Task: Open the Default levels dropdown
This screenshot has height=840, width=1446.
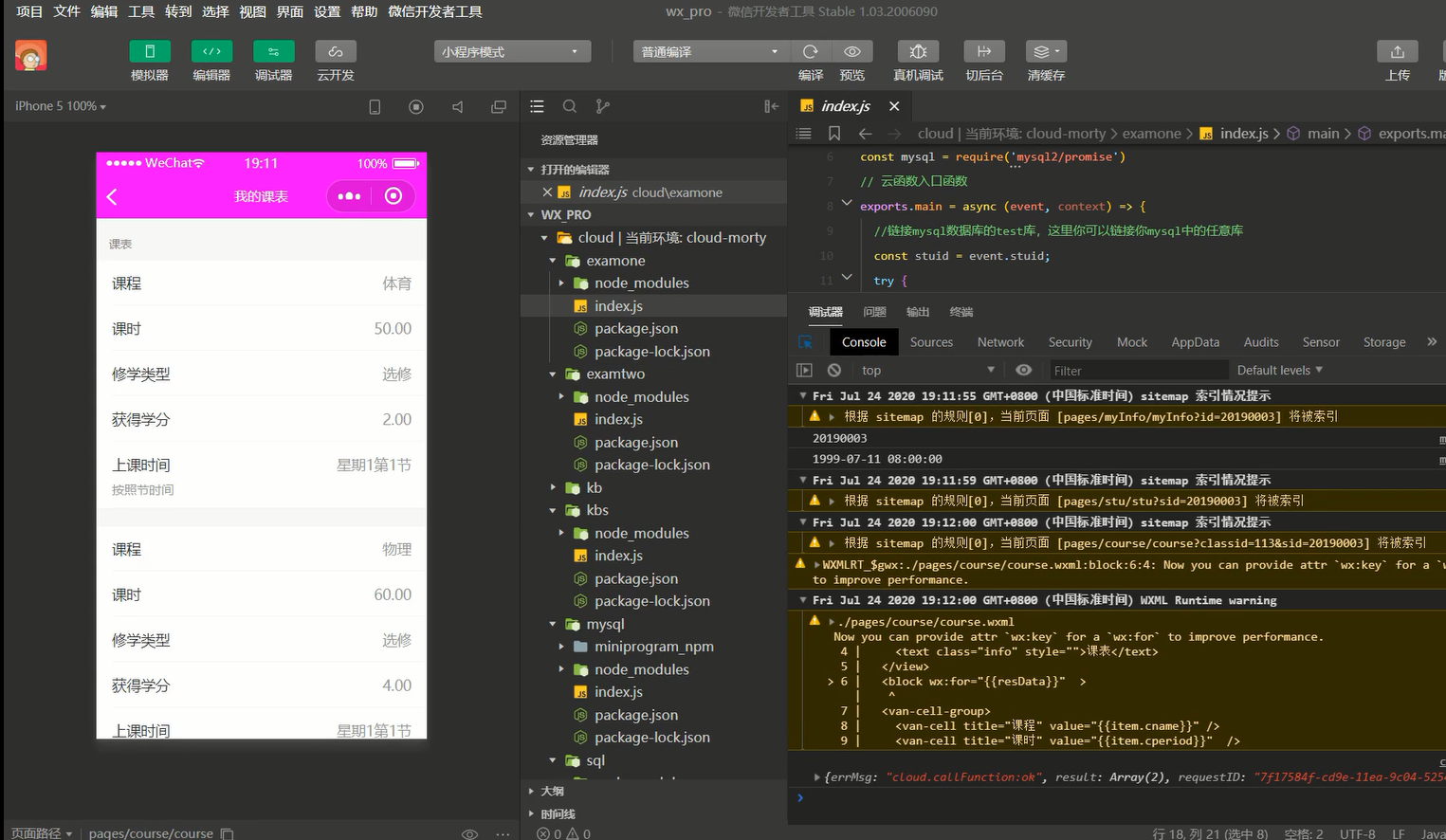Action: [1279, 371]
